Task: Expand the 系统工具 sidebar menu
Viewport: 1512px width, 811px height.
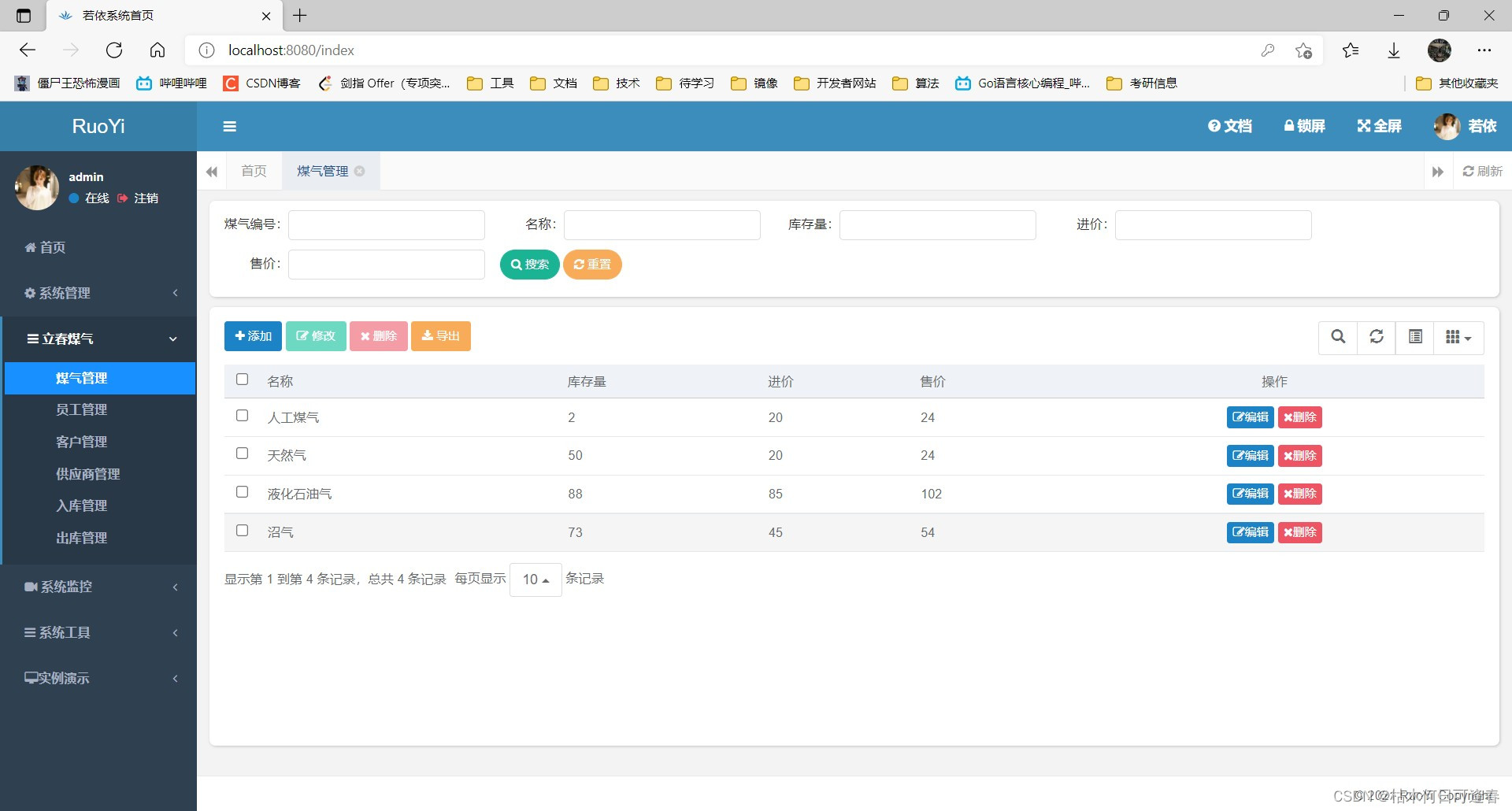Action: tap(98, 632)
